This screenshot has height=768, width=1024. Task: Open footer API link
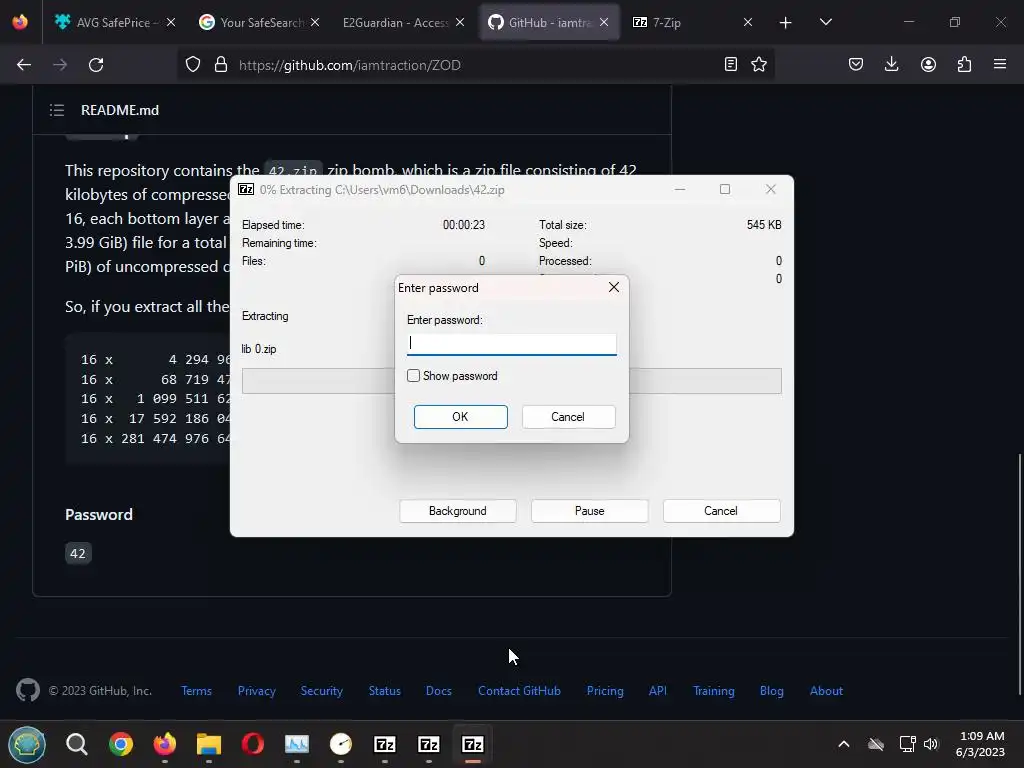click(658, 691)
